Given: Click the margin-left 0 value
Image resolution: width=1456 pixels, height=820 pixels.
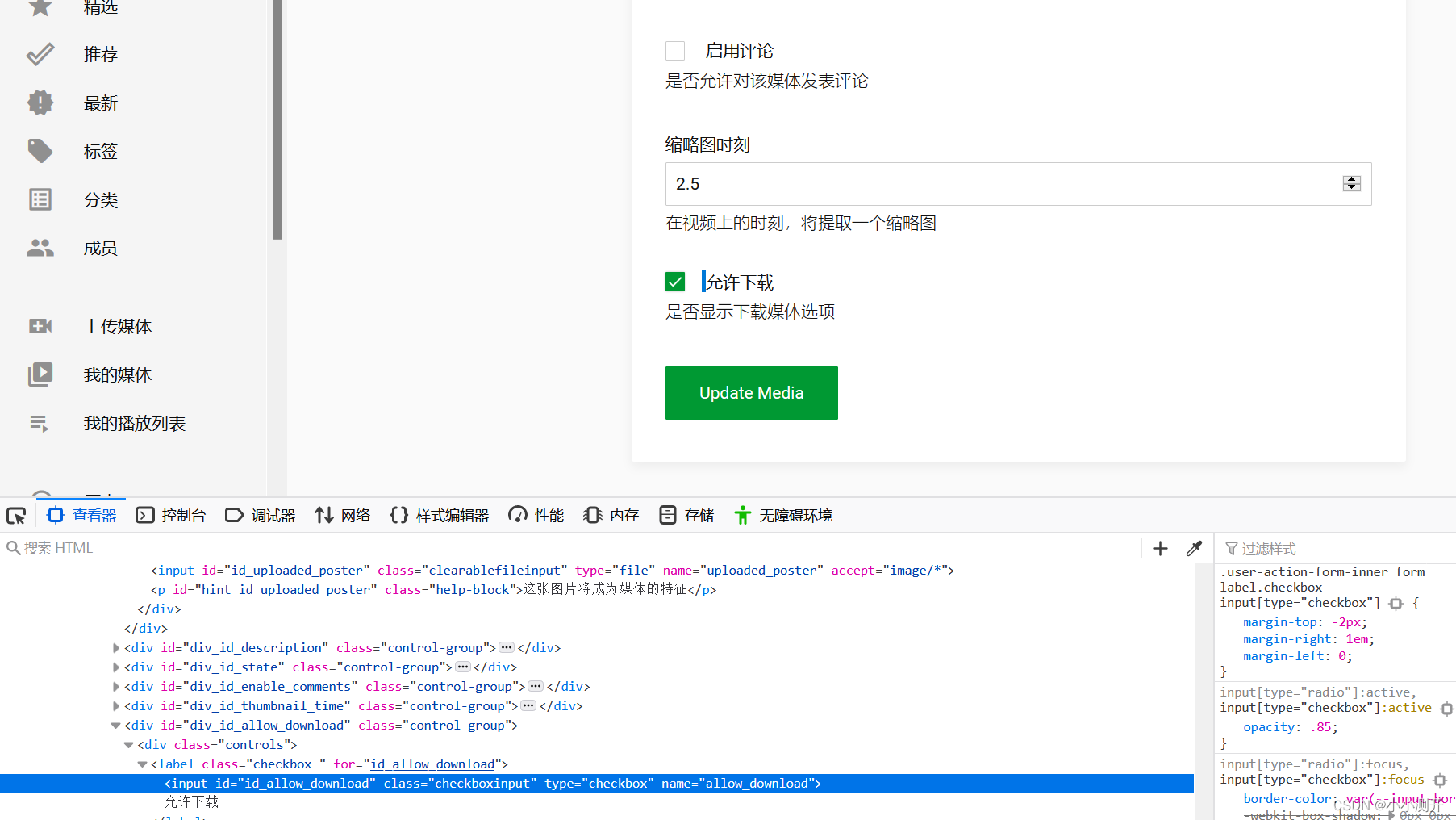Looking at the screenshot, I should [x=1342, y=656].
